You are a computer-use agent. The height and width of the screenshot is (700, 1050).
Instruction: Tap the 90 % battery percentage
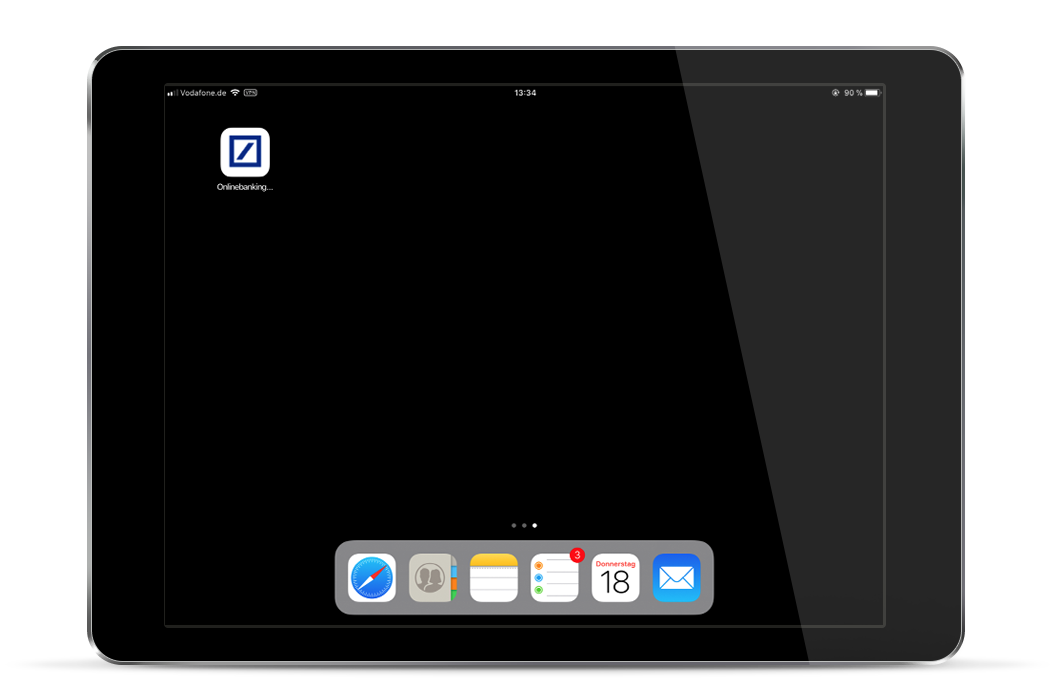click(853, 92)
